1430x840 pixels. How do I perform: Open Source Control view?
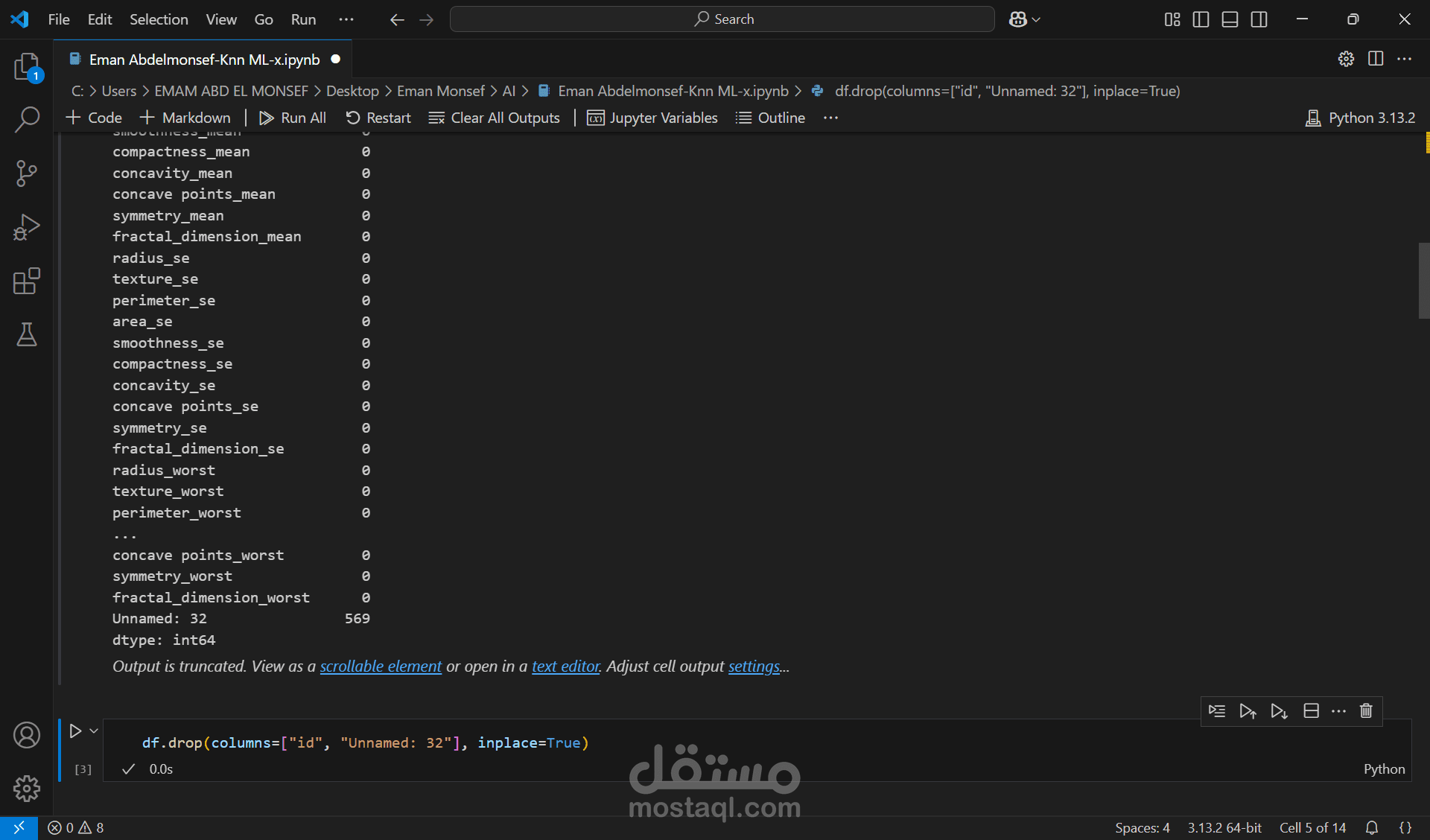27,174
